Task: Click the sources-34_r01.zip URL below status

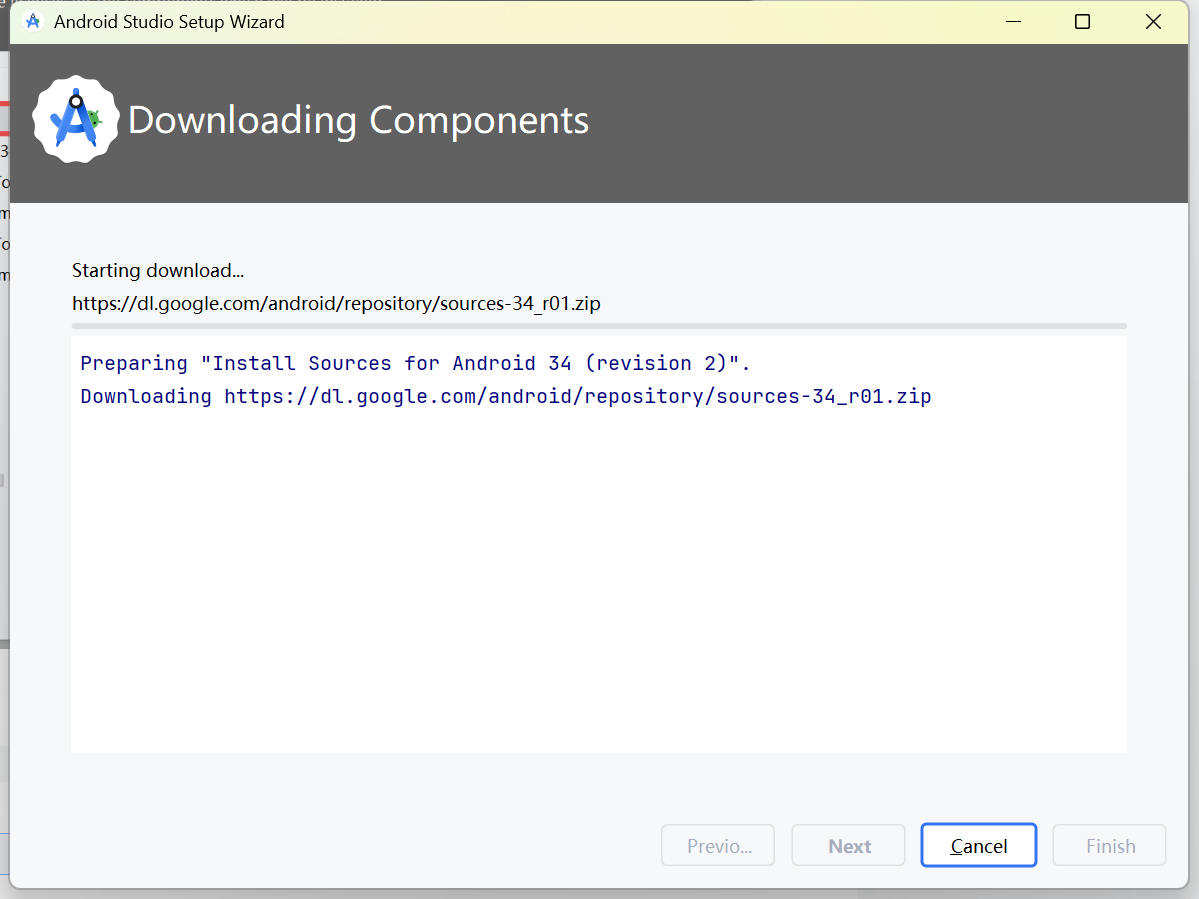Action: click(336, 303)
